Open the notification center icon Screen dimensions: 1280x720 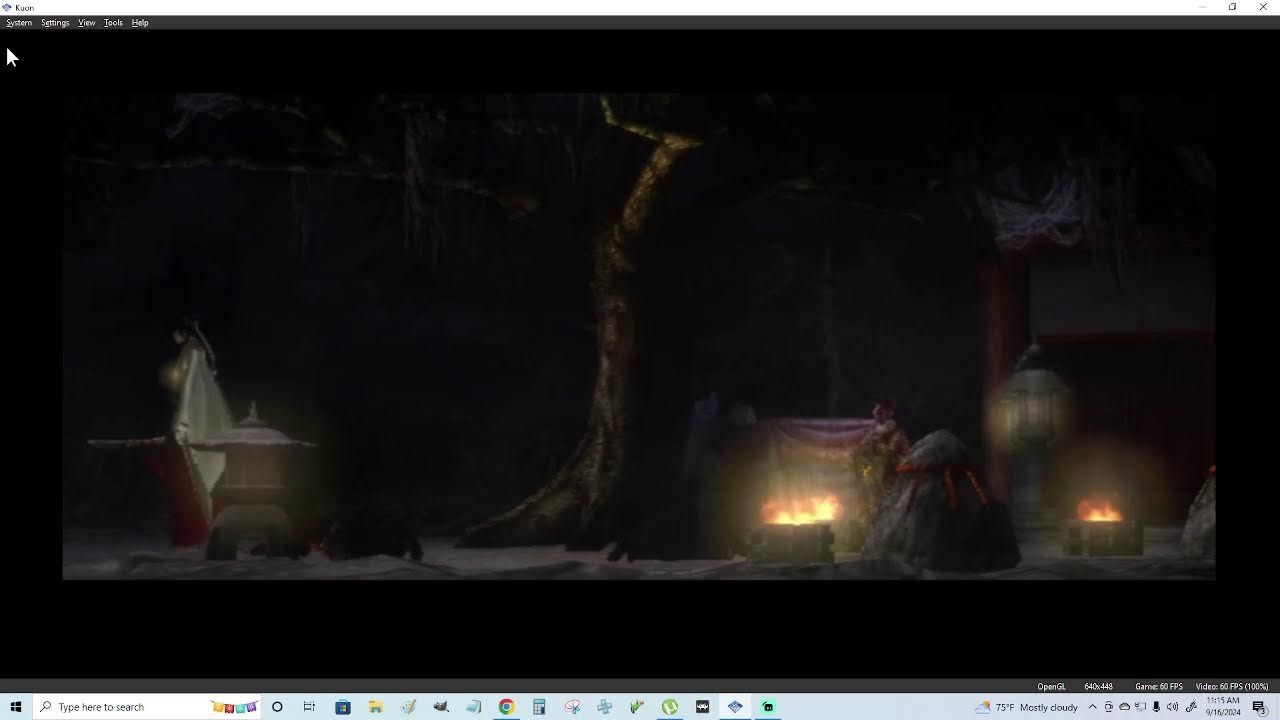1260,707
